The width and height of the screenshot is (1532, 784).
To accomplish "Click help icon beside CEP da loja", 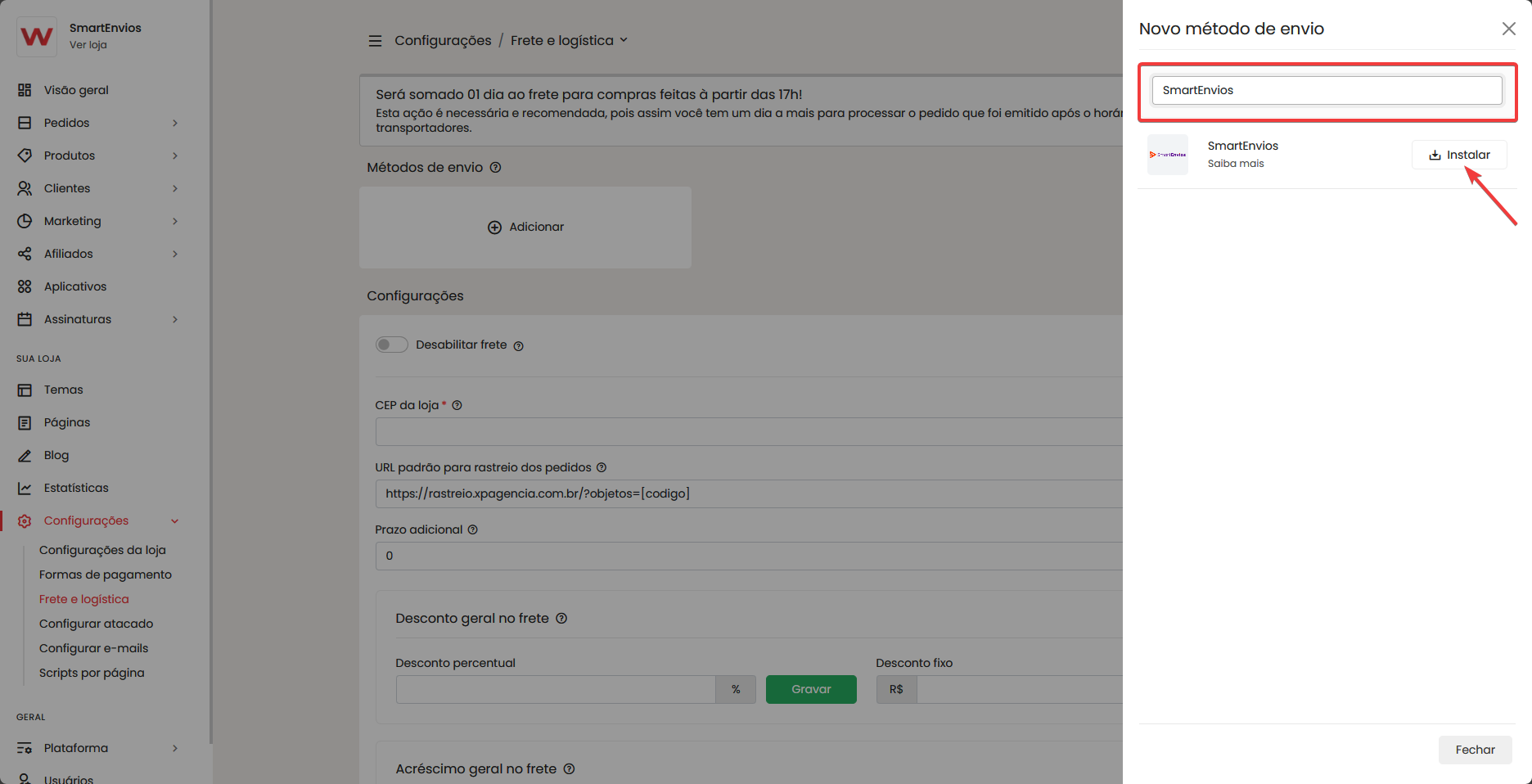I will (457, 405).
